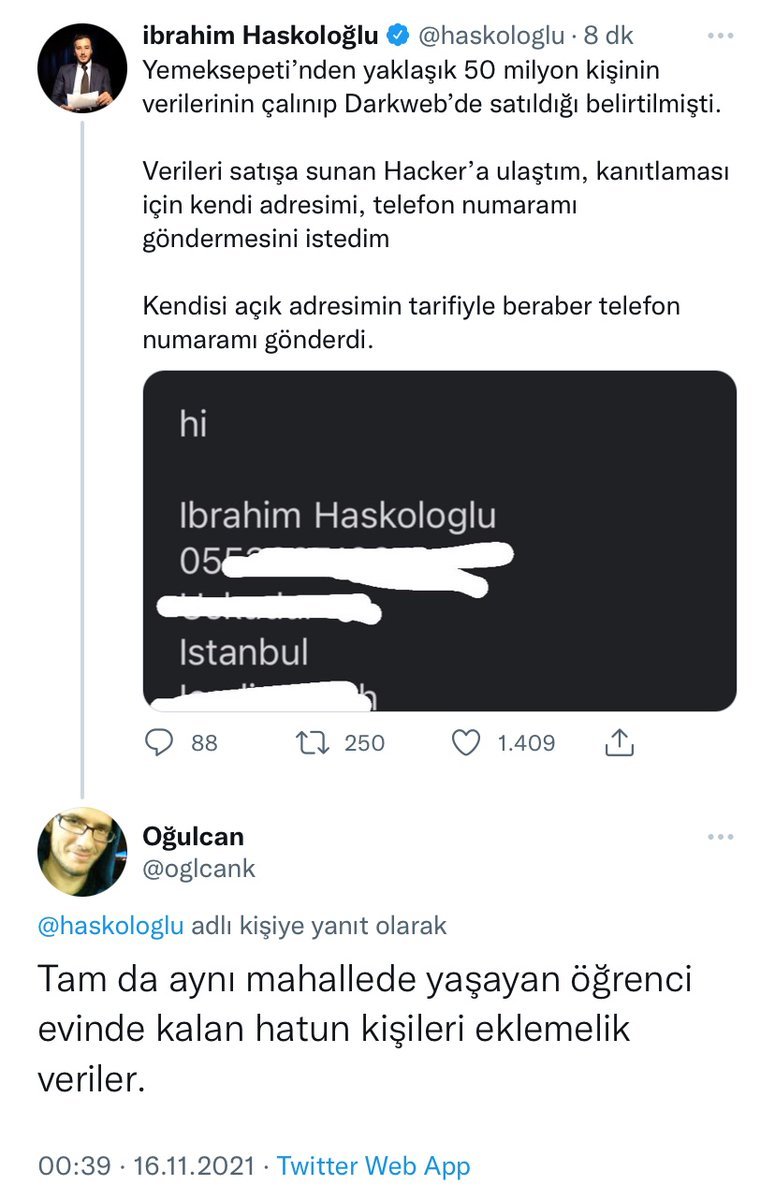Click the "8 dk" tweet timestamp

608,37
